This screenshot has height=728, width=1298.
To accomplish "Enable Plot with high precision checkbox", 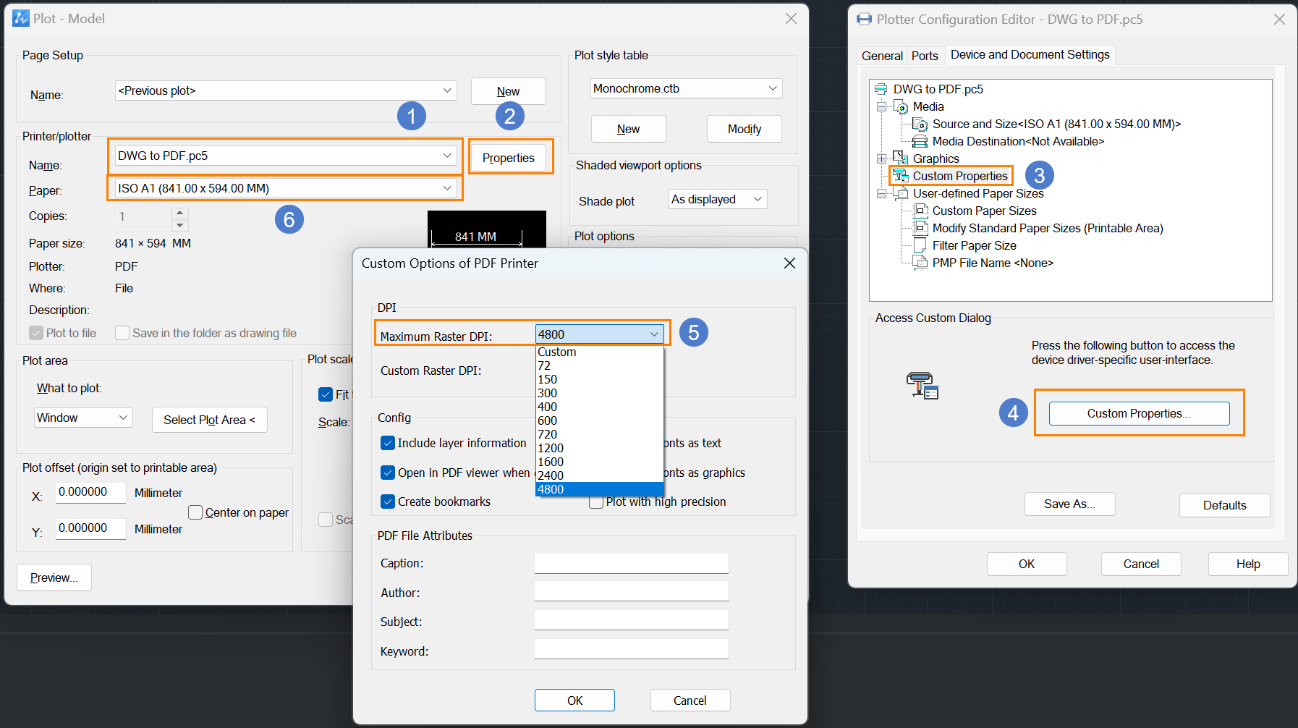I will (596, 502).
